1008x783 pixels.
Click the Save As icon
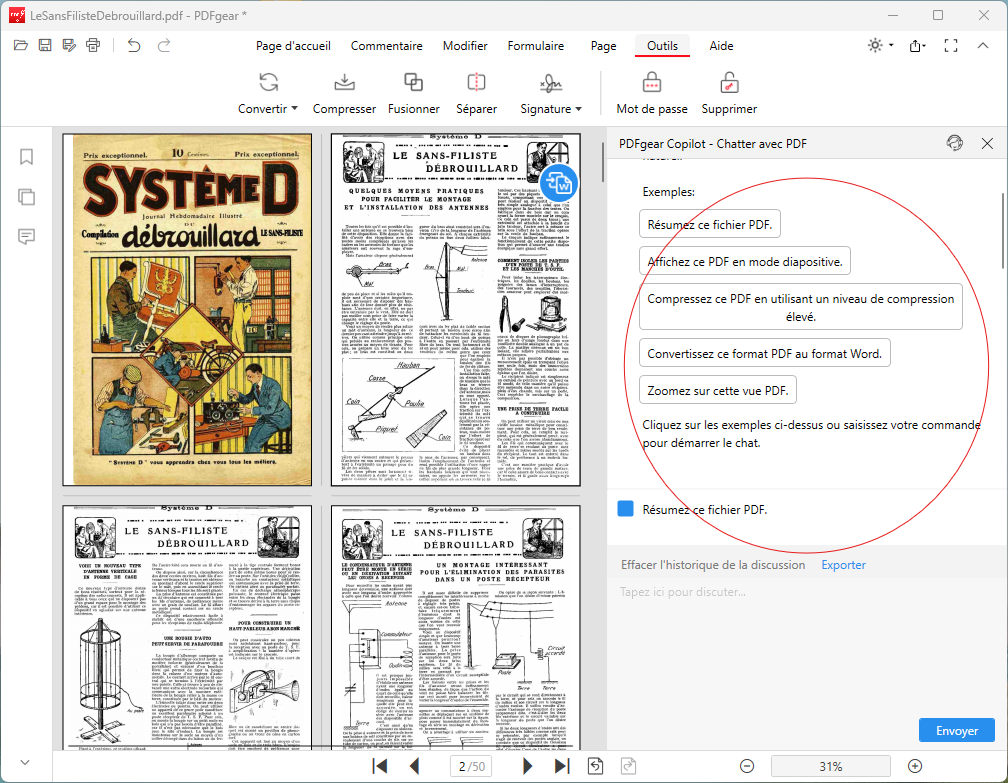click(69, 45)
